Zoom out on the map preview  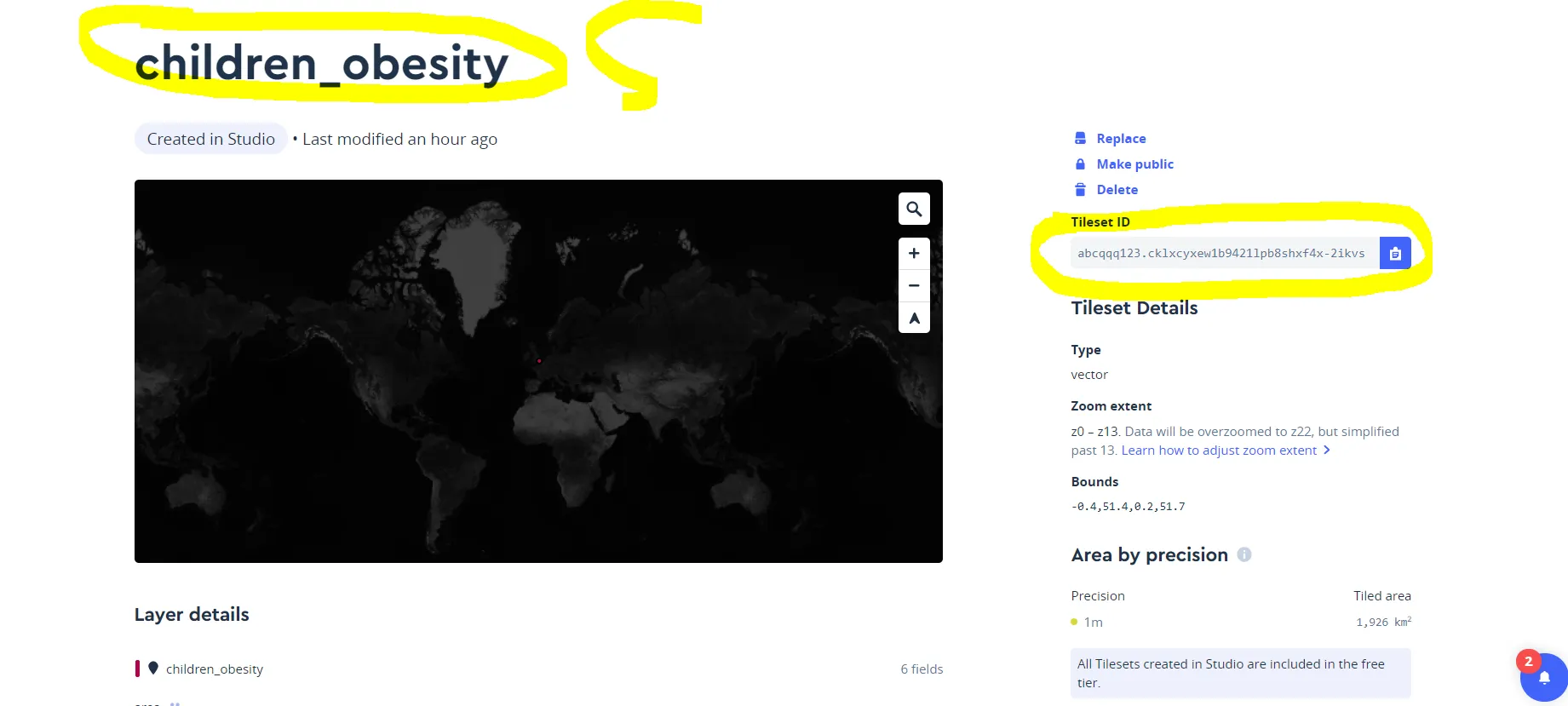point(914,285)
